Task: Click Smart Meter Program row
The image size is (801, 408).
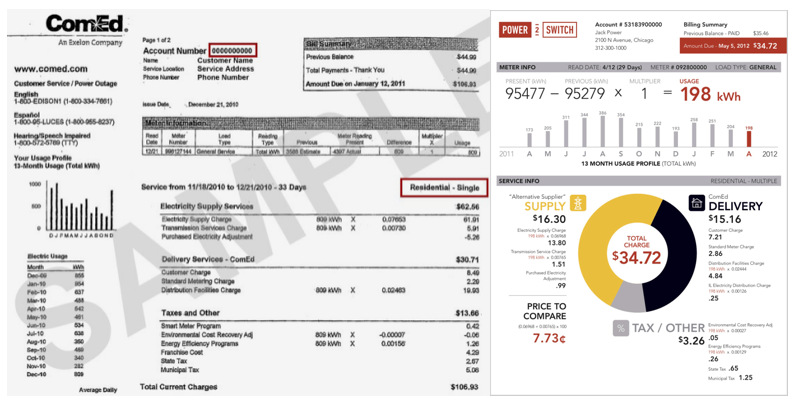Action: pos(320,326)
